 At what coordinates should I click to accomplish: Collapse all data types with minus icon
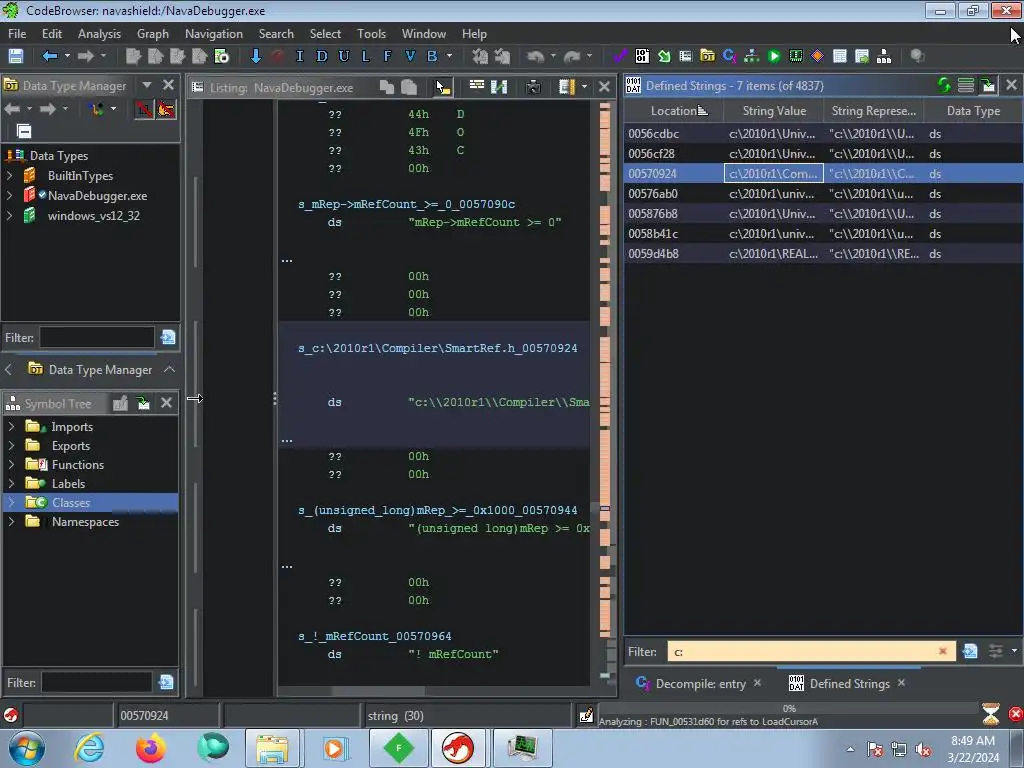point(24,131)
